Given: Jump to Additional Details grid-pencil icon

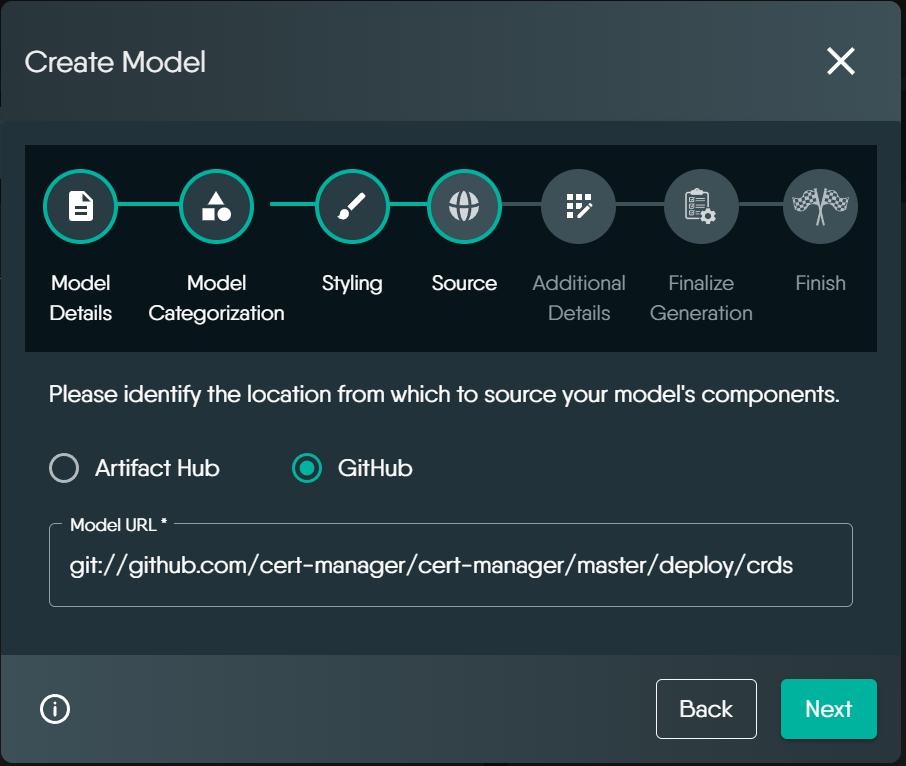Looking at the screenshot, I should click(x=578, y=207).
